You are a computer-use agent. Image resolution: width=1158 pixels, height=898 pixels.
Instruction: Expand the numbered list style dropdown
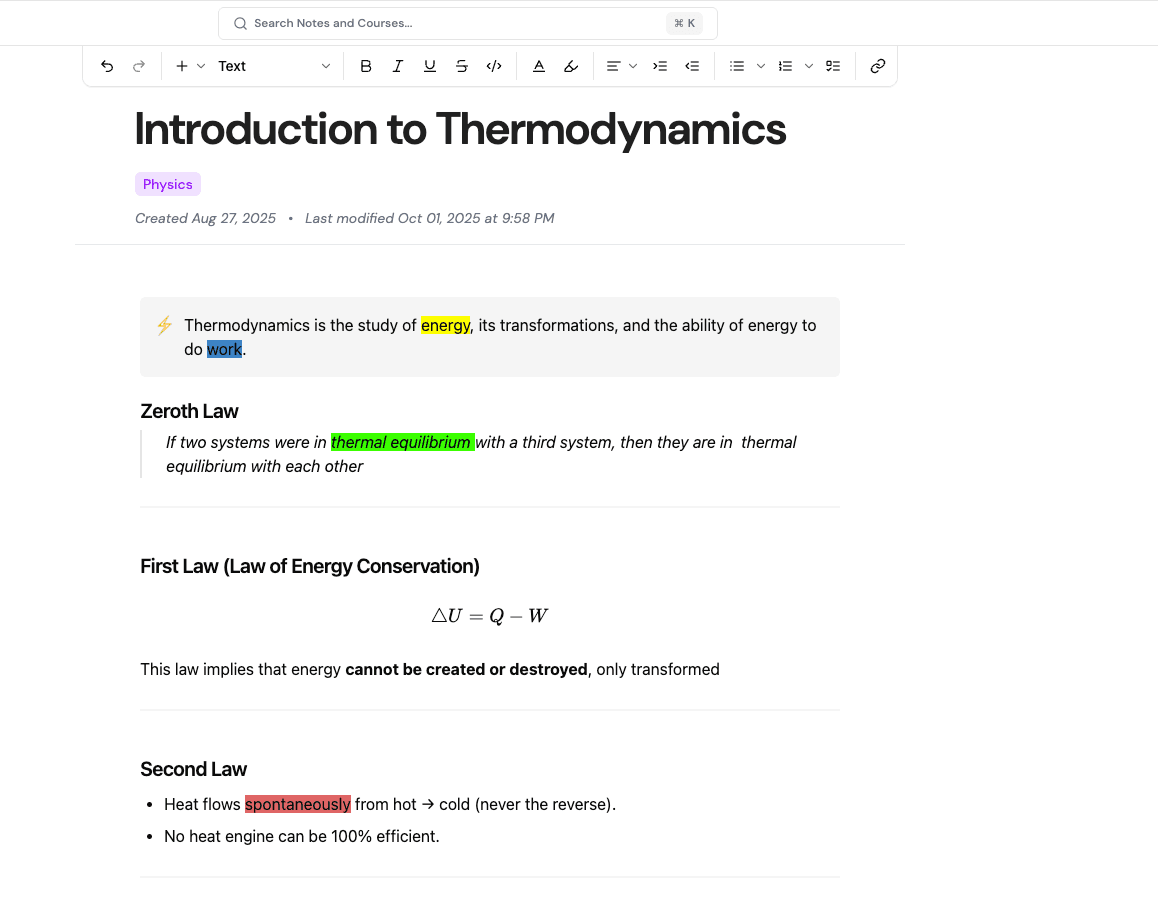pyautogui.click(x=809, y=66)
